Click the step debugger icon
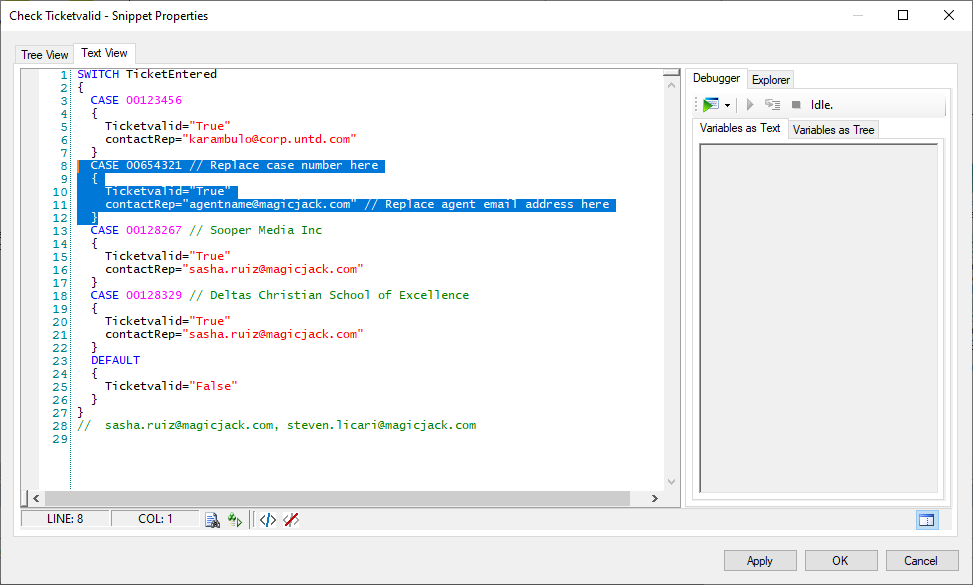Viewport: 973px width, 585px height. pyautogui.click(x=773, y=105)
